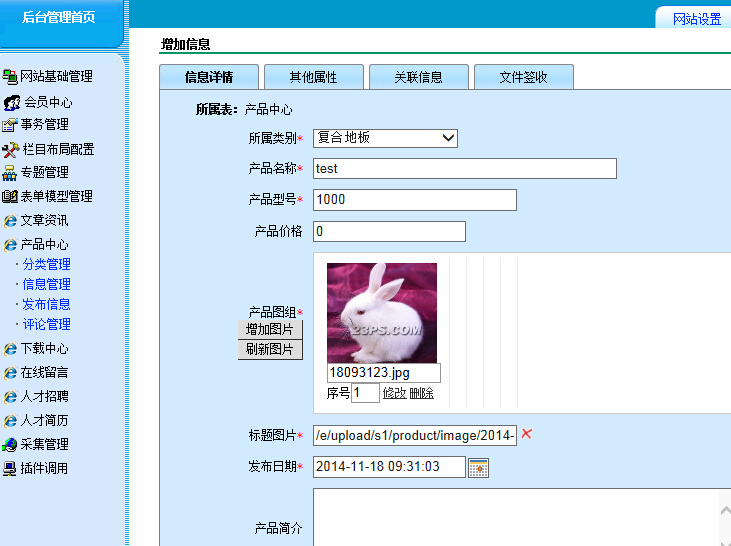Clear 标题图片 with the red X icon
This screenshot has width=731, height=546.
click(x=527, y=434)
